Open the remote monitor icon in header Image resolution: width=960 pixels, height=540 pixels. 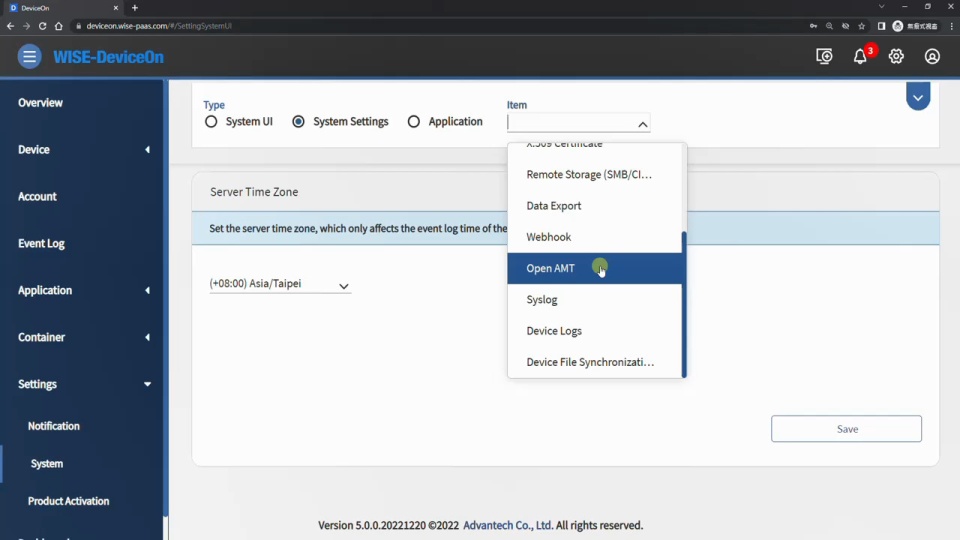tap(824, 56)
